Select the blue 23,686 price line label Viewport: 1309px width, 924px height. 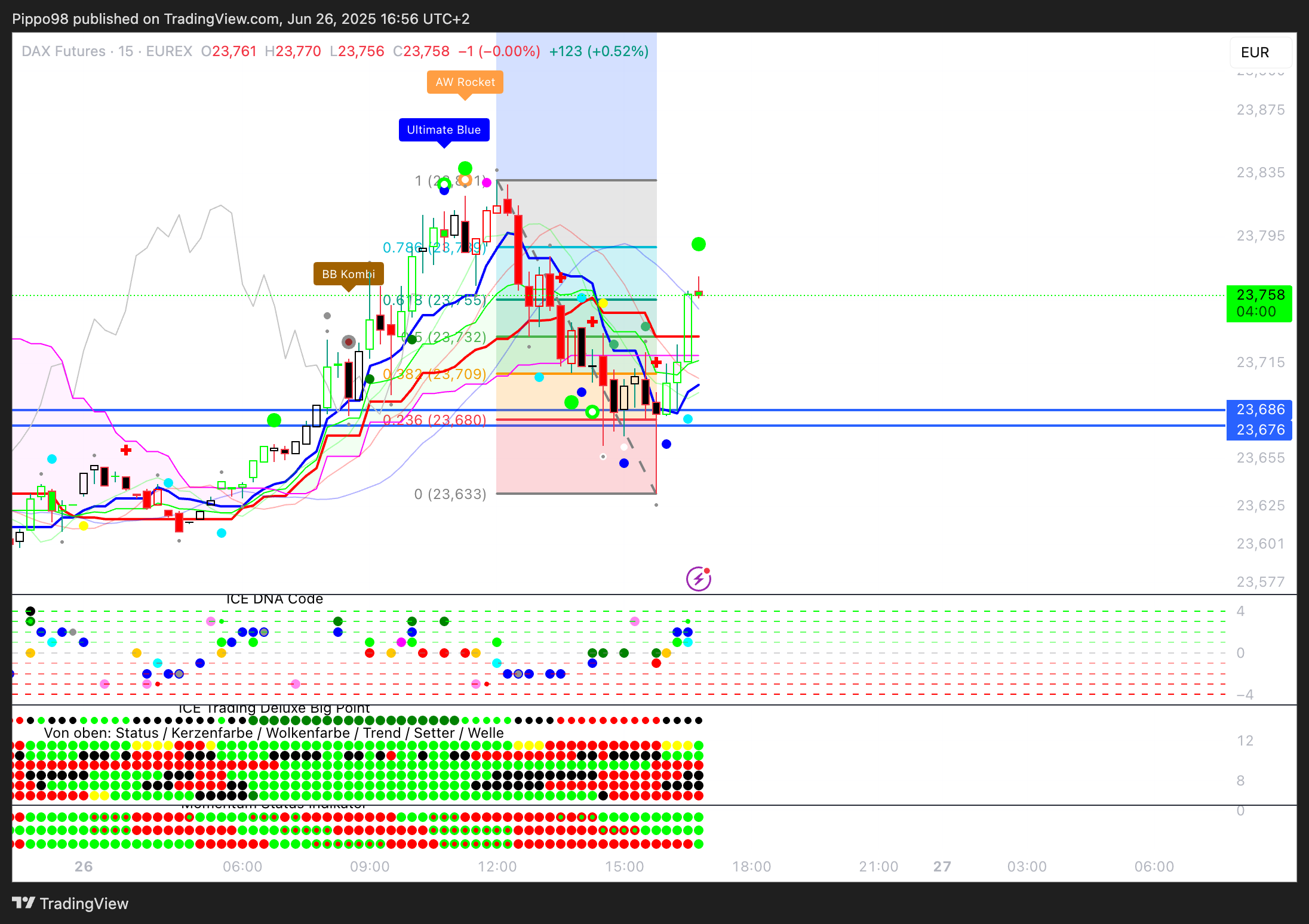coord(1259,409)
